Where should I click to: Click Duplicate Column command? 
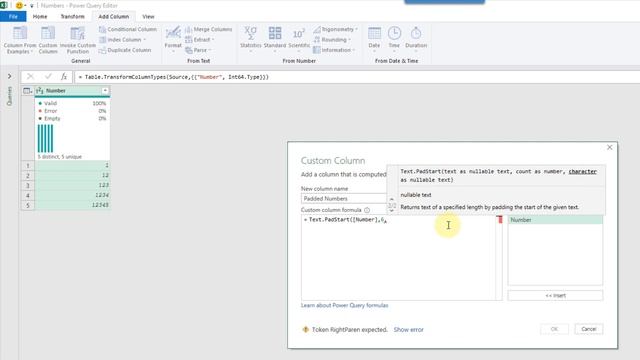125,50
